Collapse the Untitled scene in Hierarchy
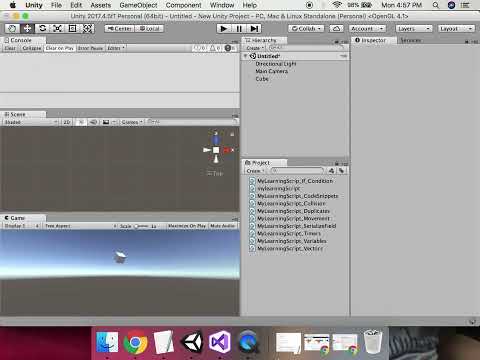The image size is (480, 360). pos(246,56)
